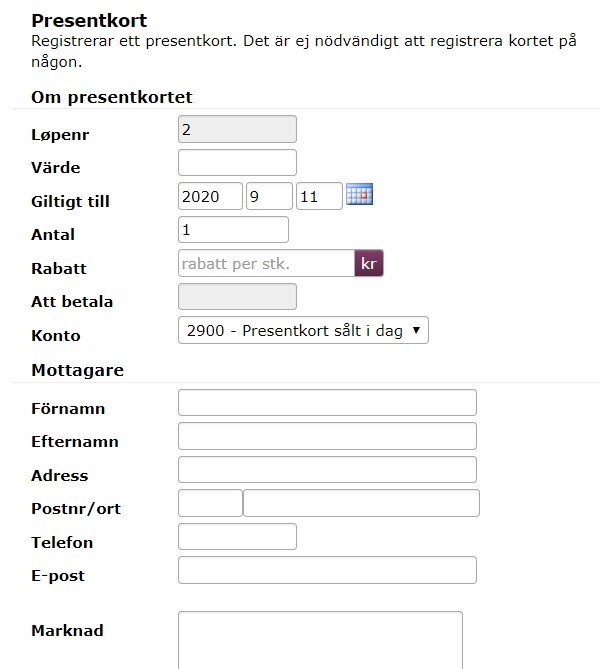Click the Giltigt till month field
This screenshot has width=603, height=669.
269,196
